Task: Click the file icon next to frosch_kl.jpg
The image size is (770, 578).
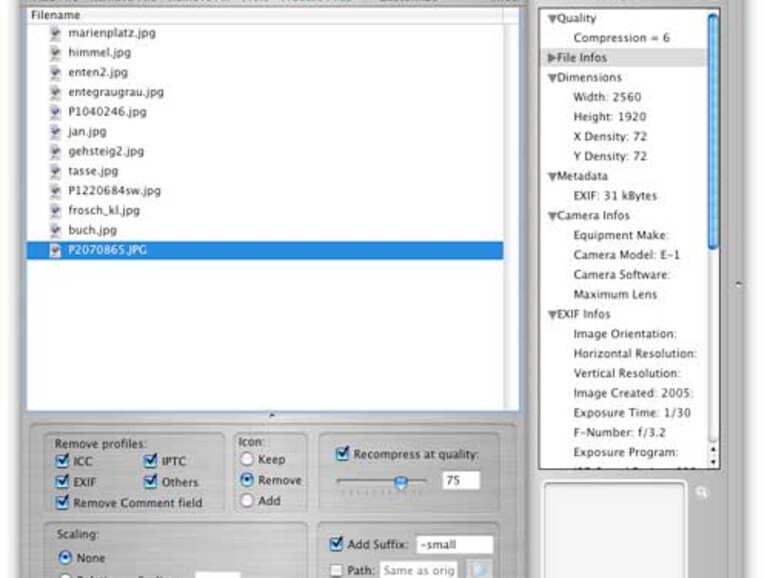Action: coord(55,210)
